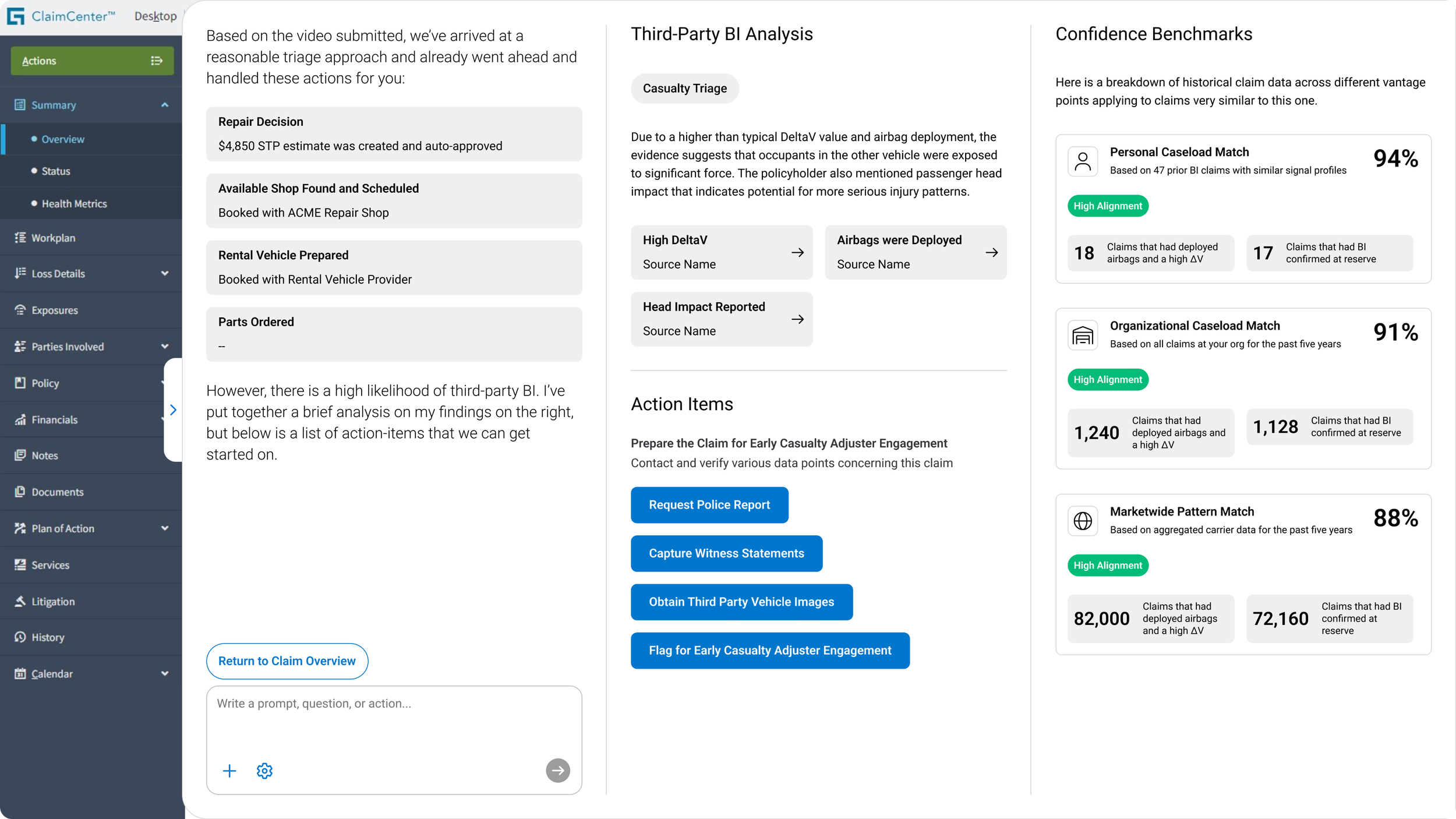Screen dimensions: 1456x819
Task: Click the Personal Caseload Match person icon
Action: pos(1083,161)
